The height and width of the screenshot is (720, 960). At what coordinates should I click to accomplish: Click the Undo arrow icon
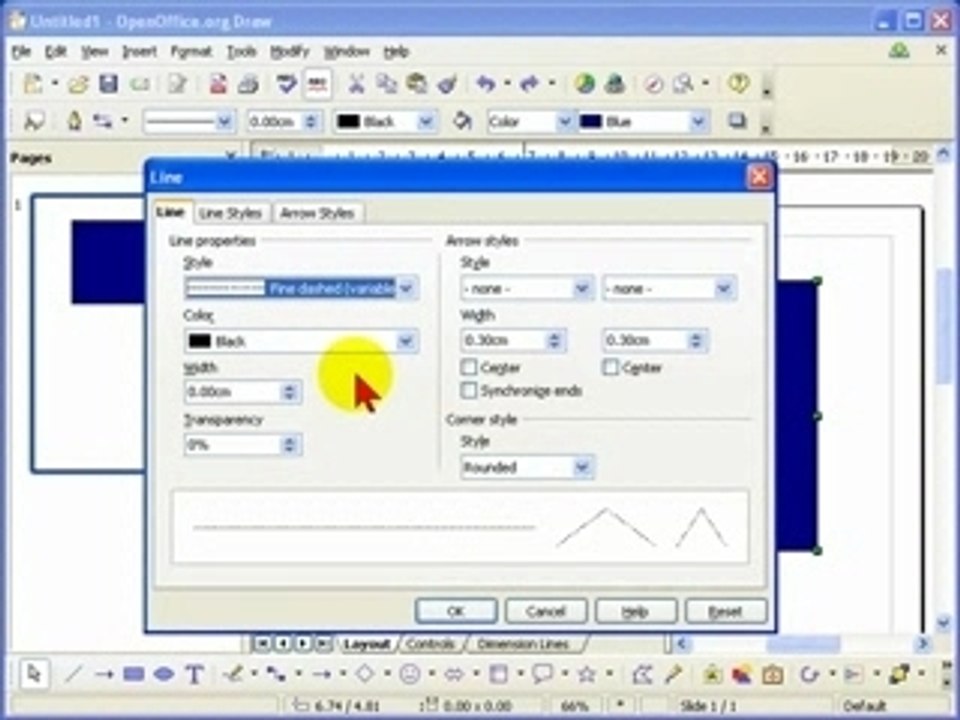(486, 83)
